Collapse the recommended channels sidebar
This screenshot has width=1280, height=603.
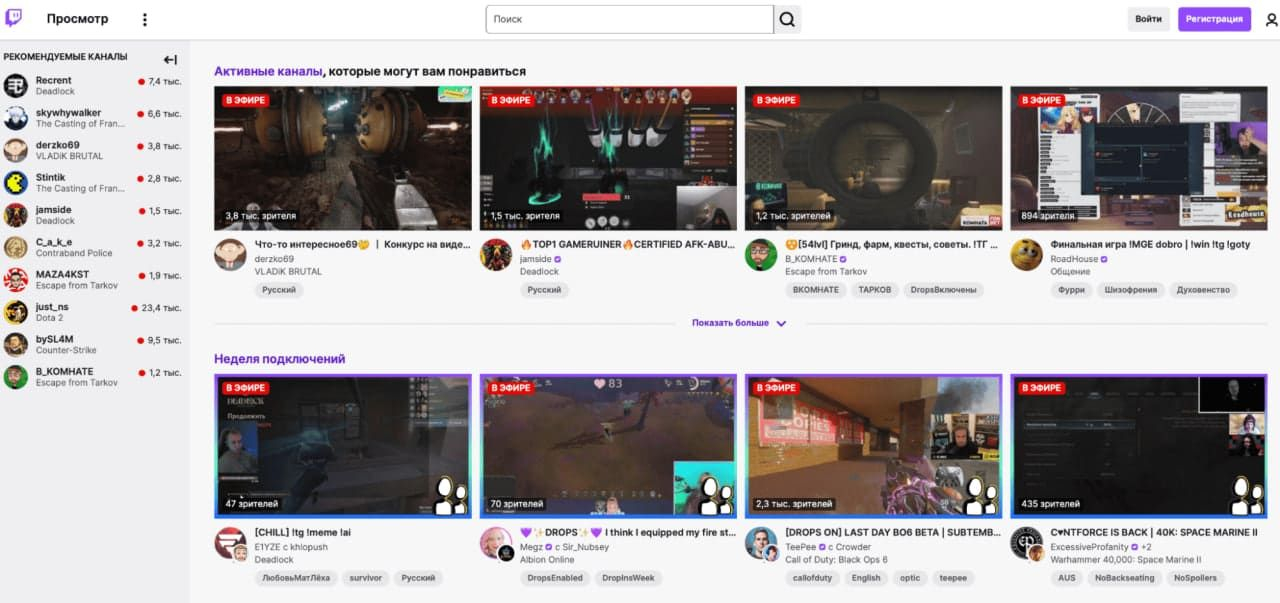[x=170, y=59]
